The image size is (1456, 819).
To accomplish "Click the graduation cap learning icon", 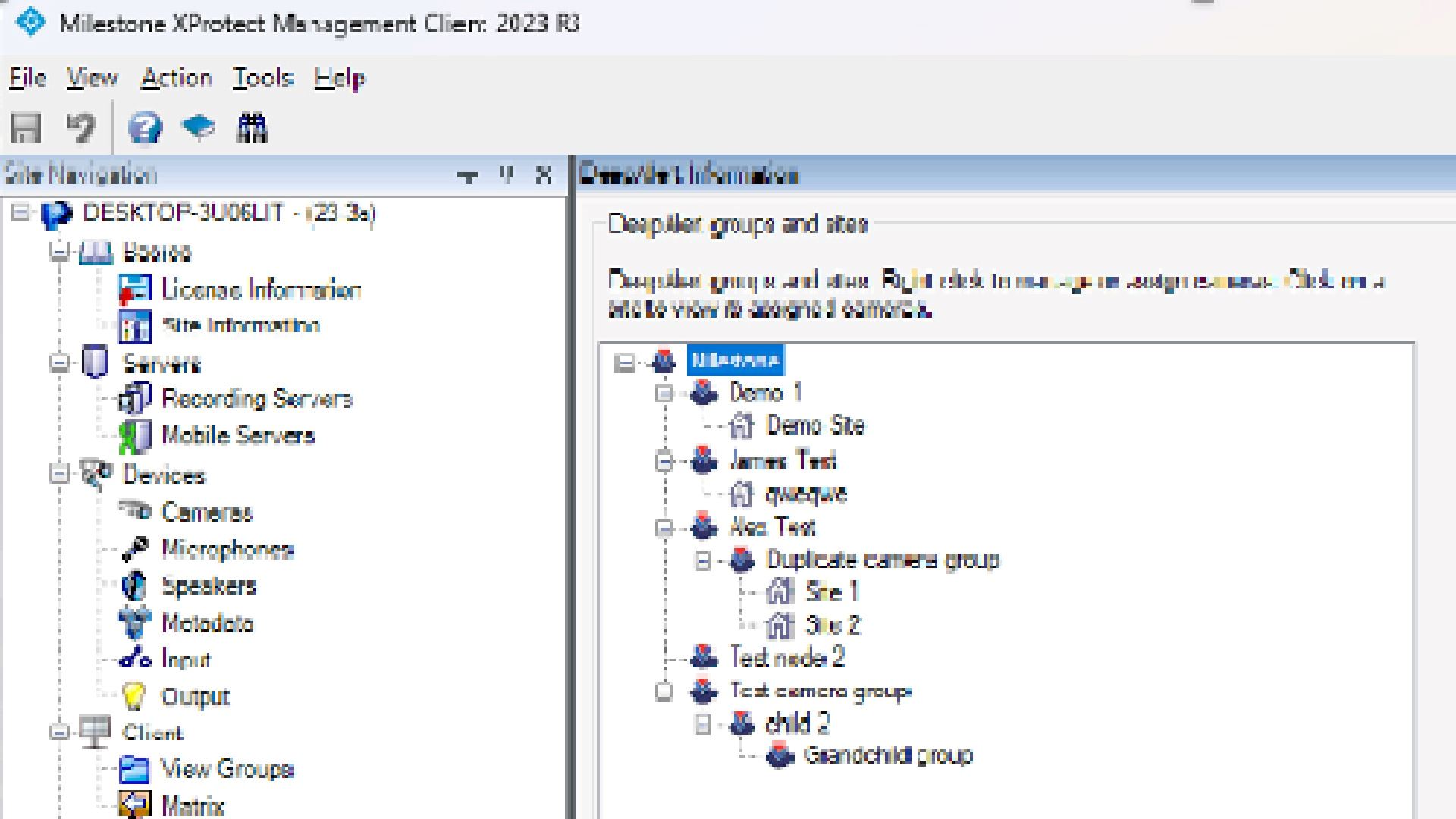I will (x=199, y=127).
